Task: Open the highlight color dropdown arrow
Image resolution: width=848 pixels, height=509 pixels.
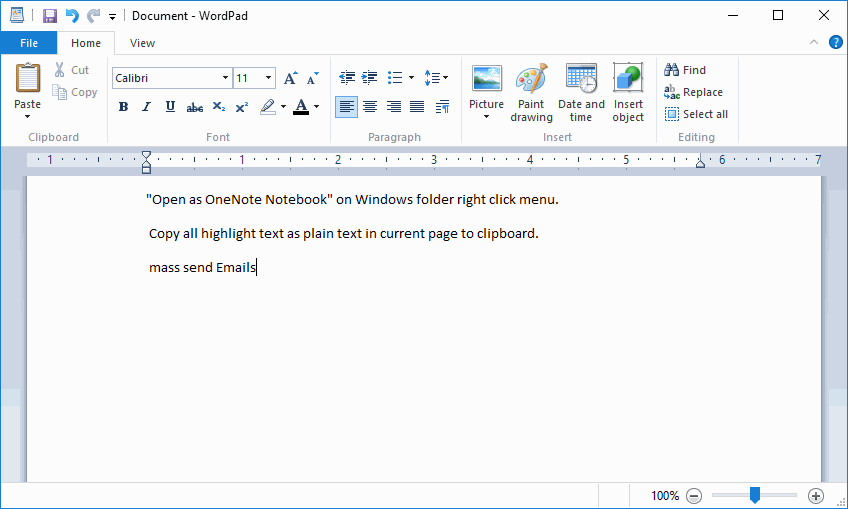Action: 283,107
